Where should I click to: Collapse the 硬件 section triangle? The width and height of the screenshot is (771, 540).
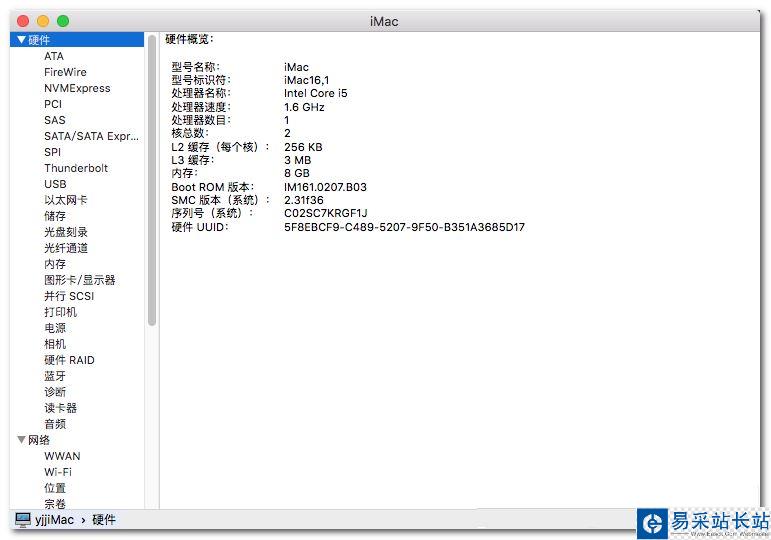[x=21, y=39]
